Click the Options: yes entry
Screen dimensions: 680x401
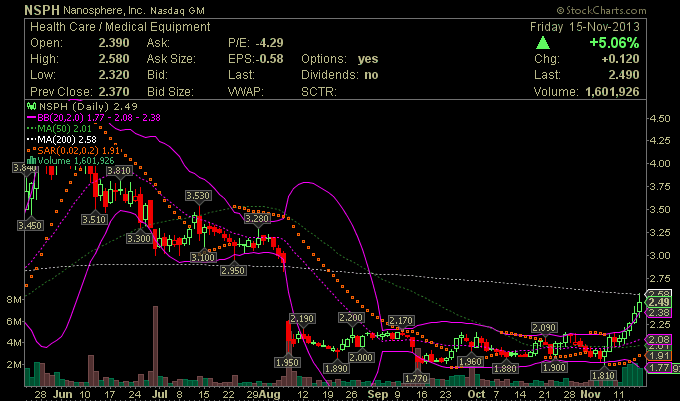pyautogui.click(x=340, y=59)
